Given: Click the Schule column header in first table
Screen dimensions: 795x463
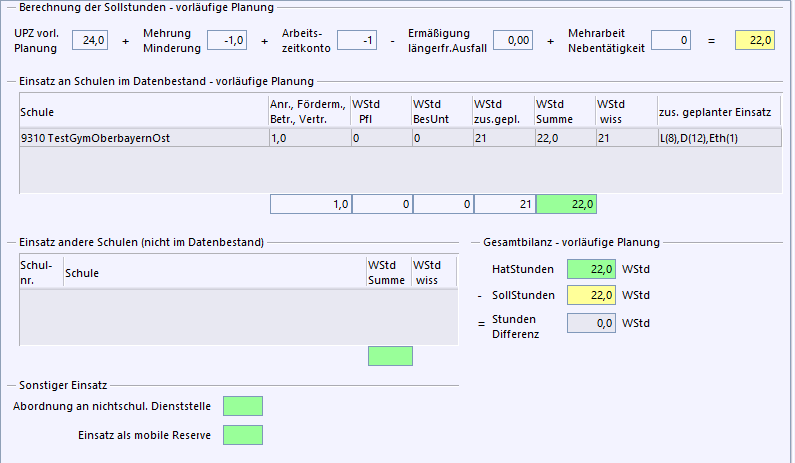Looking at the screenshot, I should [144, 112].
